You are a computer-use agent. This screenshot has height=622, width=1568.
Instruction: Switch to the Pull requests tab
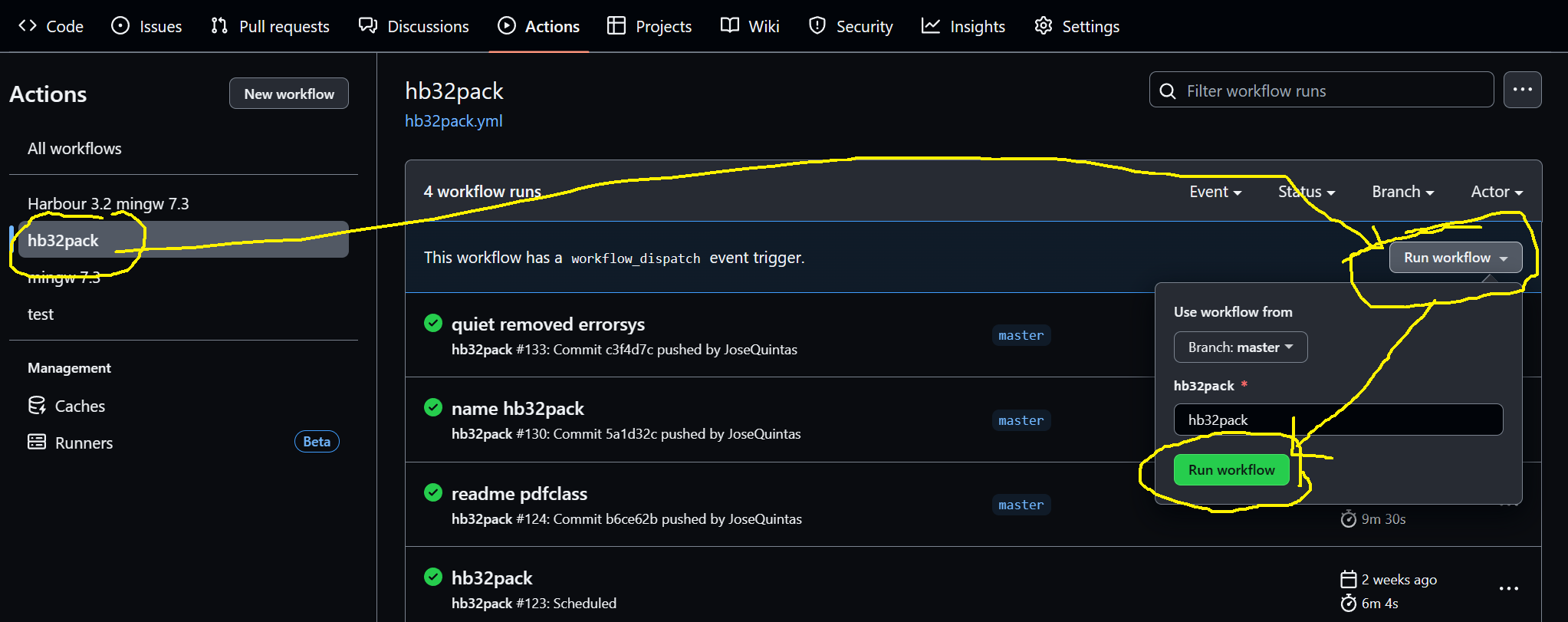270,26
